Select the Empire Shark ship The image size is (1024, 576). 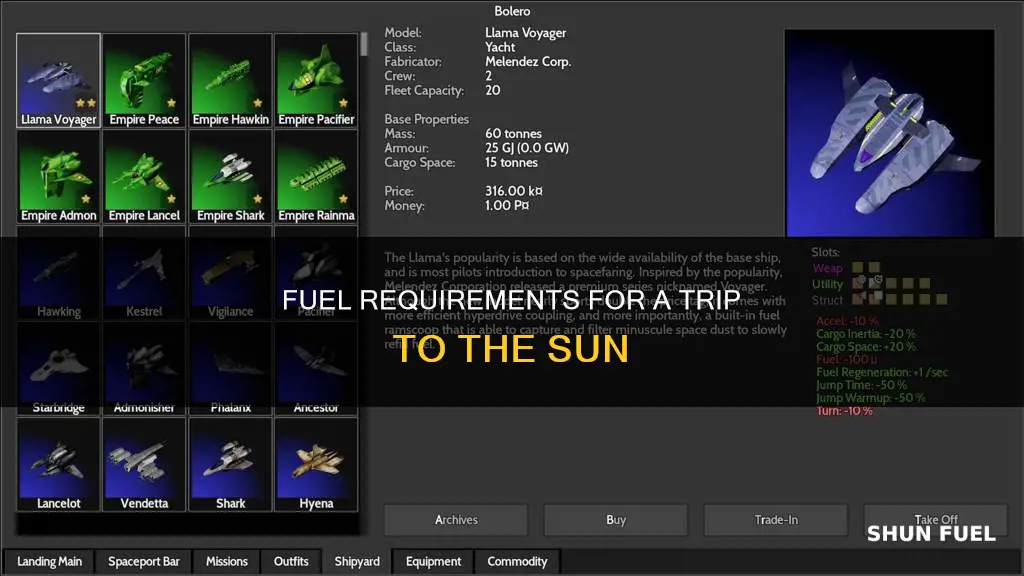coord(231,176)
